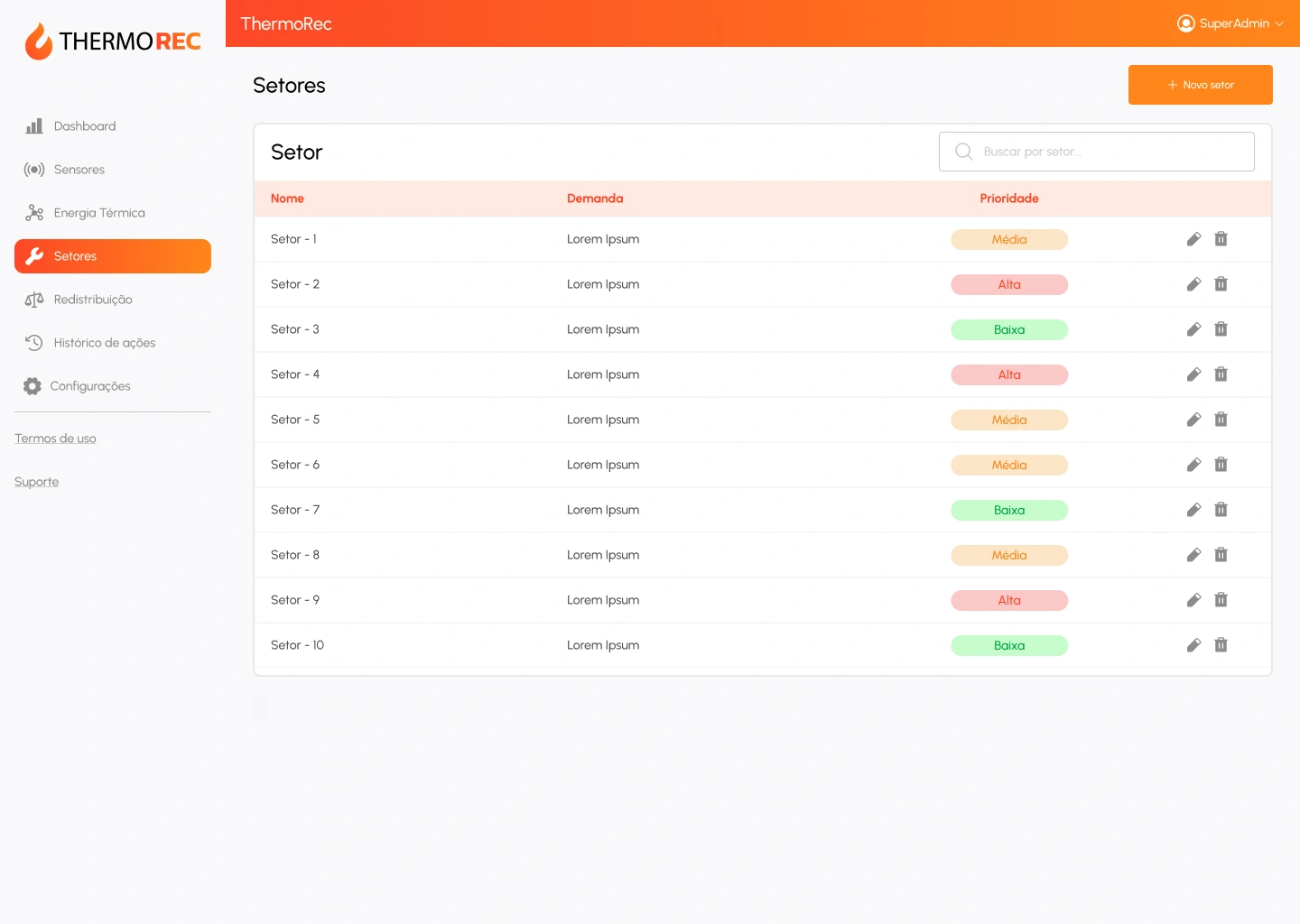Click the edit pencil for Setor - 1
Screen dimensions: 1300x924
(1193, 239)
